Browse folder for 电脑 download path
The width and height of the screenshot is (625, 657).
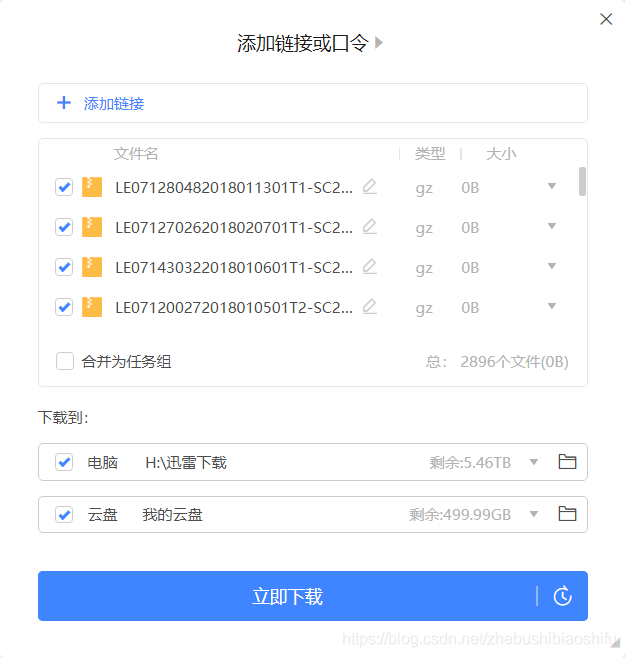pyautogui.click(x=568, y=462)
